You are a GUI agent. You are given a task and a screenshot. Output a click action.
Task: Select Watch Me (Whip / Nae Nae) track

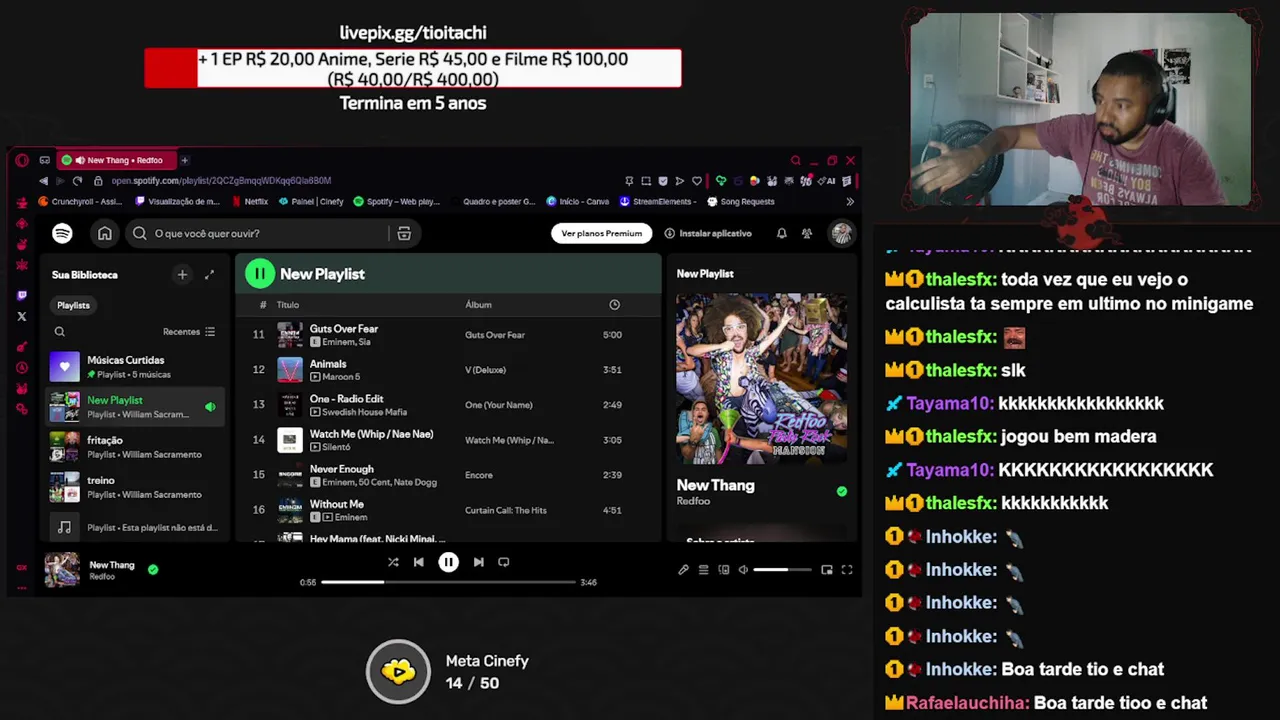tap(448, 440)
